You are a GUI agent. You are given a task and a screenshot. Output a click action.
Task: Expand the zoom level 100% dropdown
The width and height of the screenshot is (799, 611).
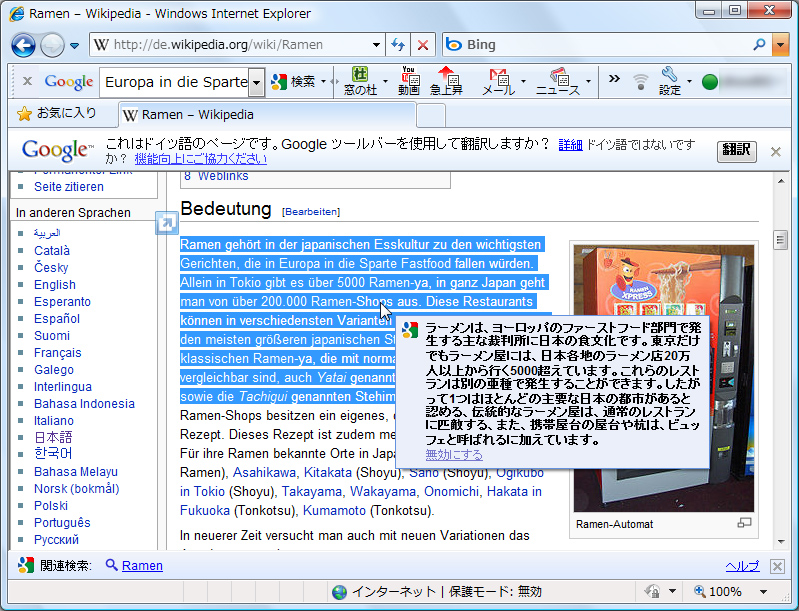click(762, 592)
